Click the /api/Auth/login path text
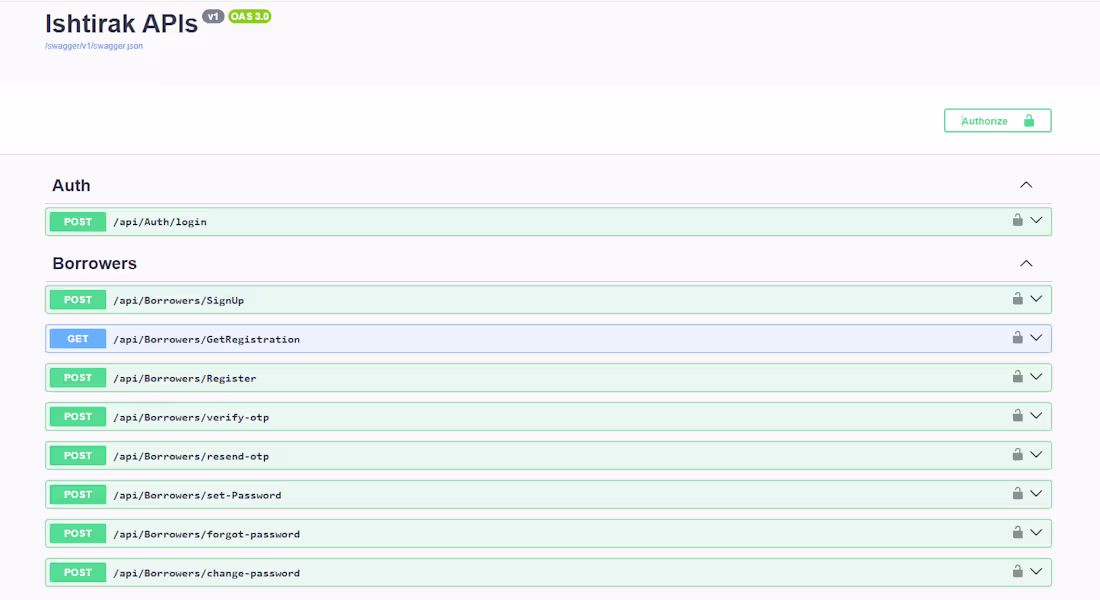The height and width of the screenshot is (600, 1100). click(160, 222)
